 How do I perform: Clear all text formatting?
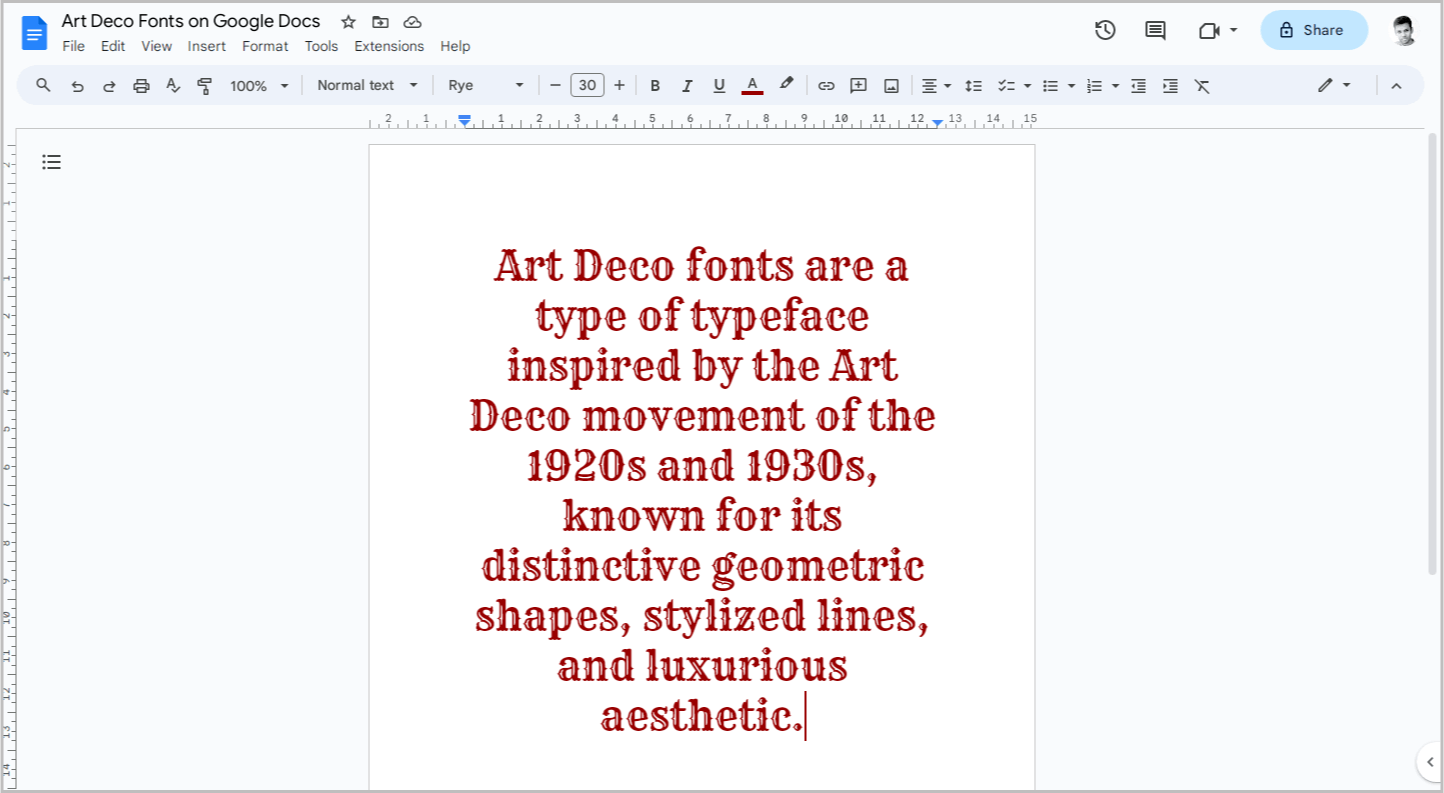point(1202,85)
